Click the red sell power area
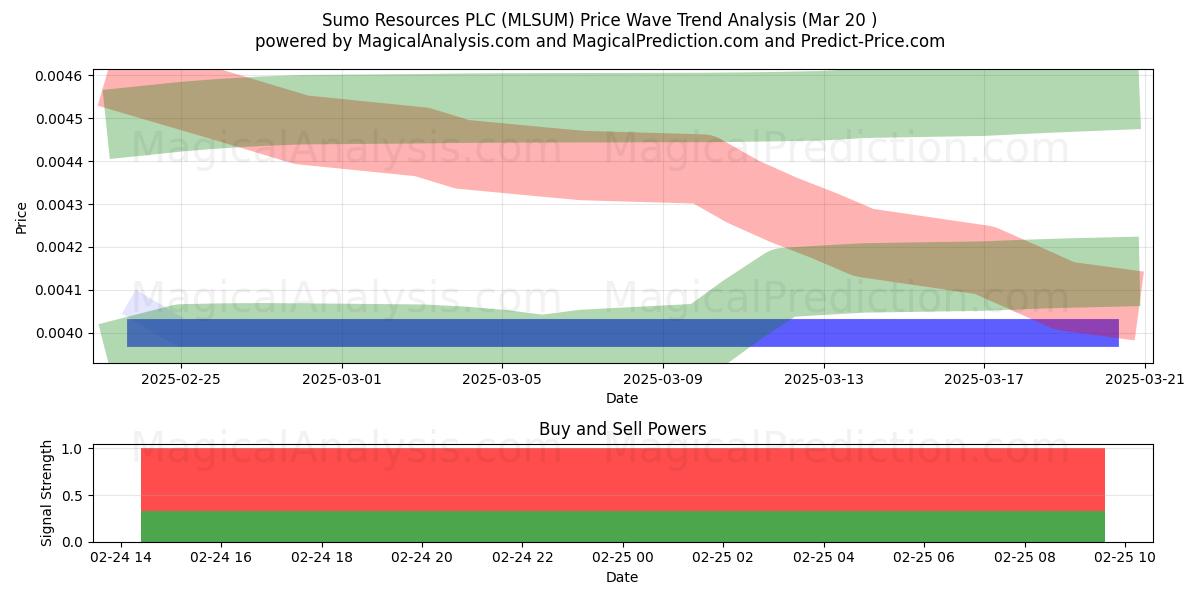 coord(623,480)
